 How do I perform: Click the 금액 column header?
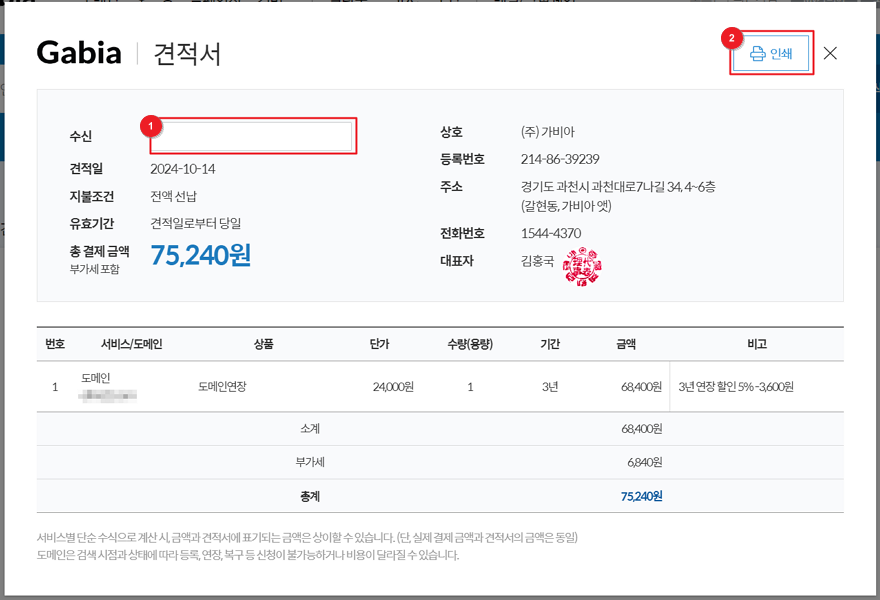click(x=626, y=344)
